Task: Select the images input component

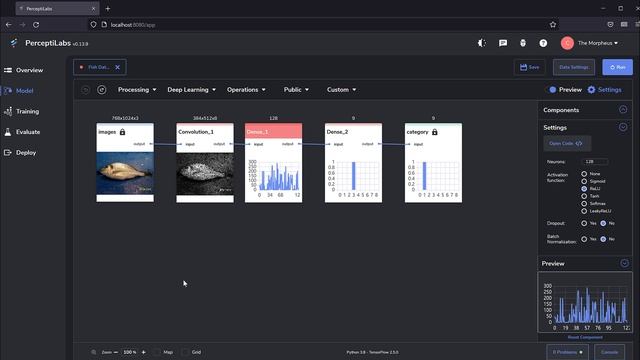Action: click(x=125, y=162)
